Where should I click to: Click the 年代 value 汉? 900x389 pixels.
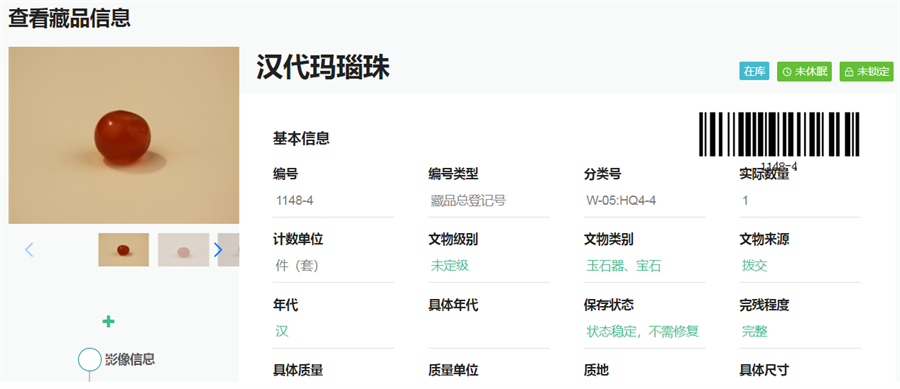282,332
